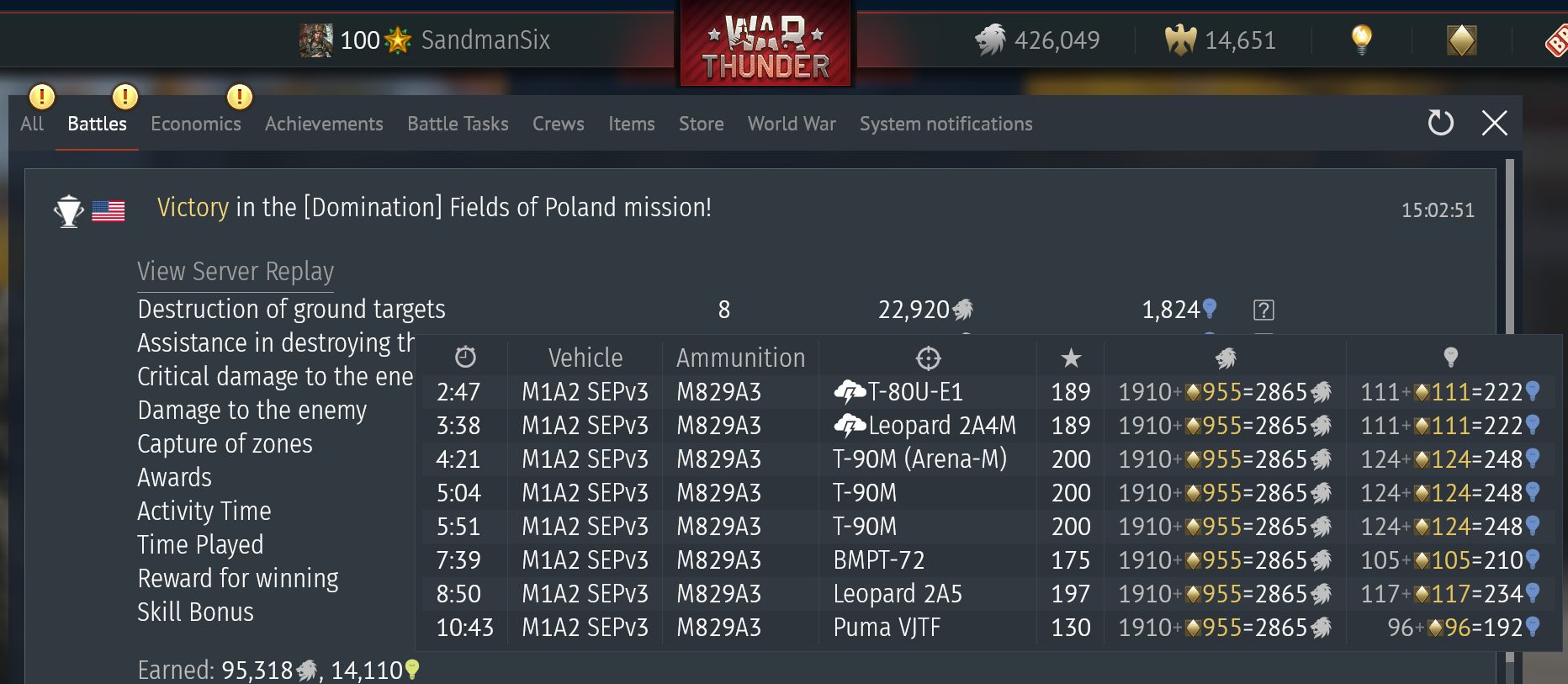Switch to the Economics tab
The height and width of the screenshot is (684, 1568).
195,124
